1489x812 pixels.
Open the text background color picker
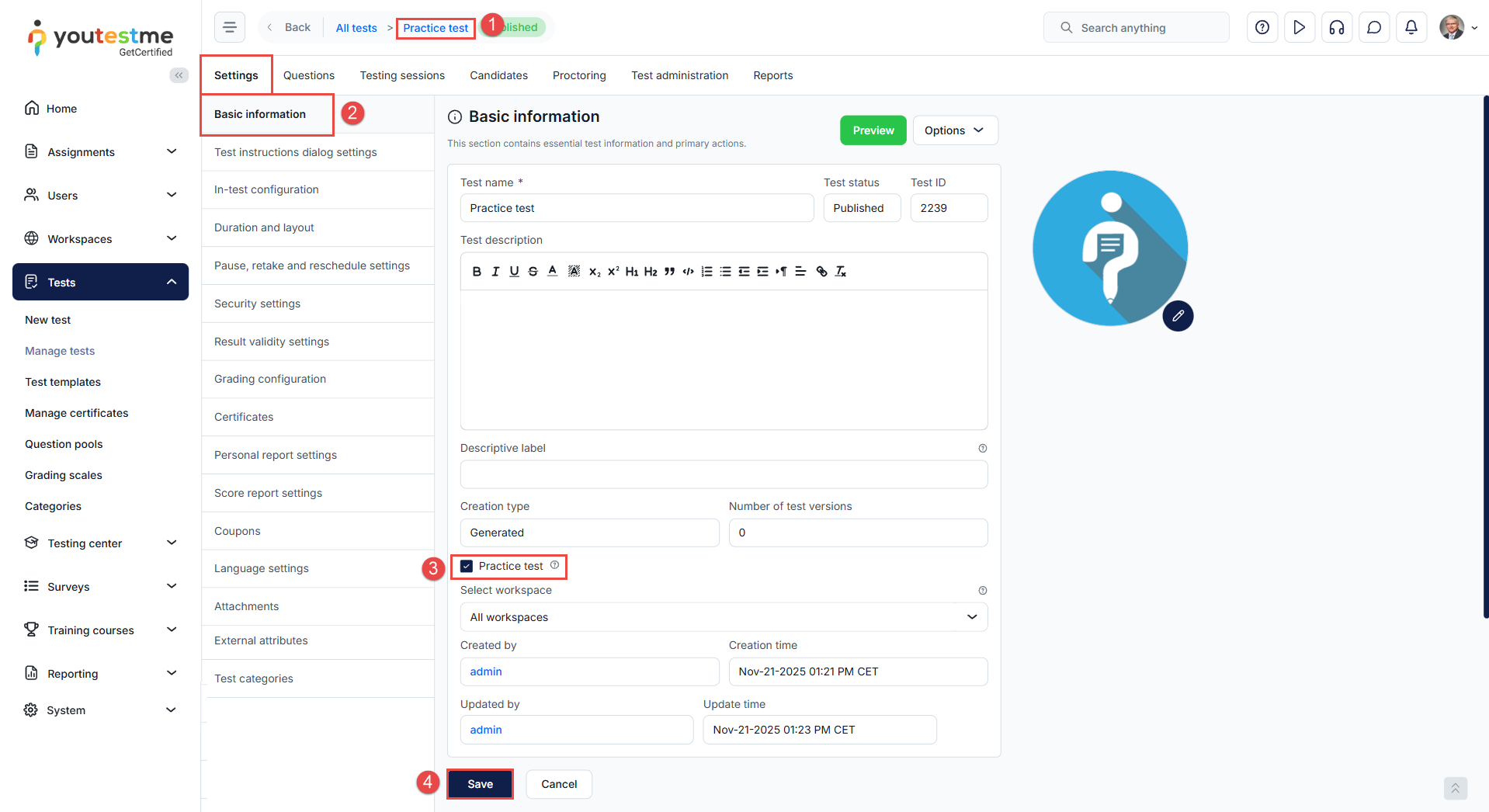click(574, 272)
